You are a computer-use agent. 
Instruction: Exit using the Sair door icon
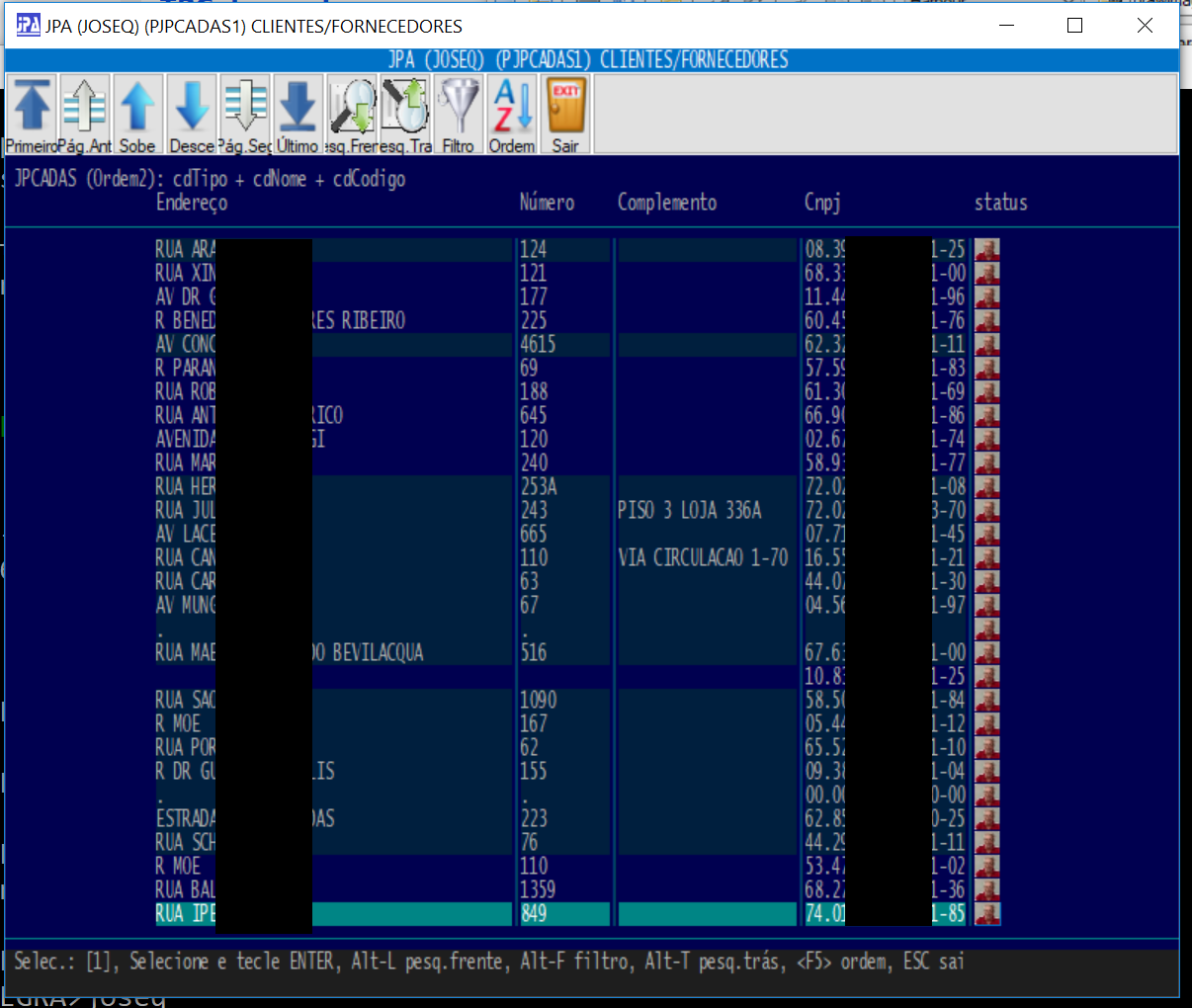[x=565, y=115]
